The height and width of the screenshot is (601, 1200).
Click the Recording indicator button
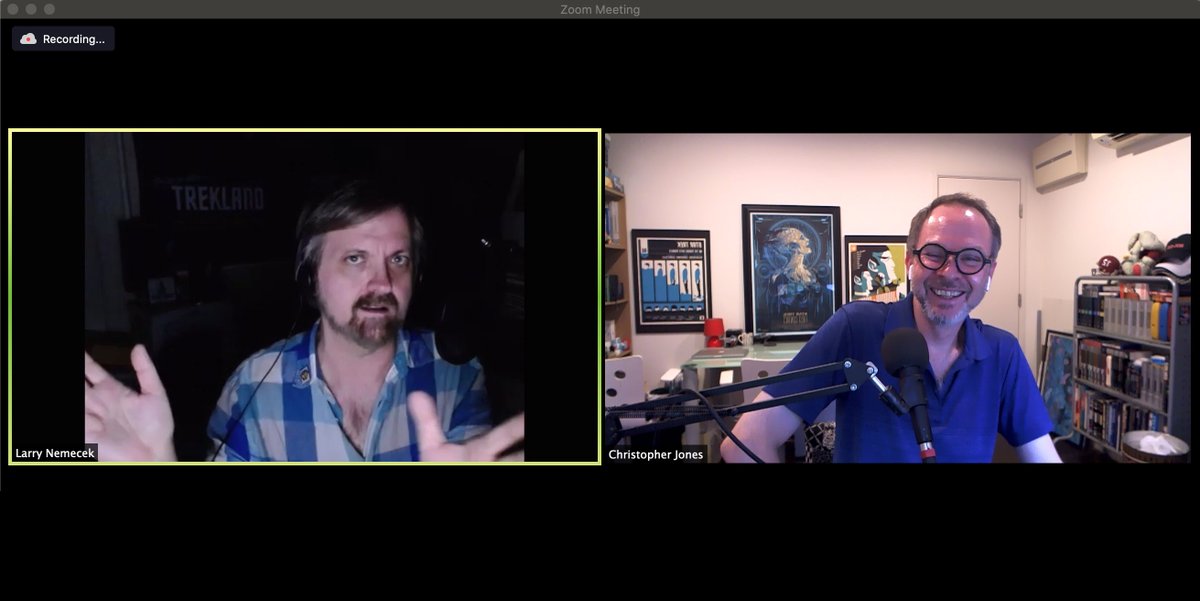tap(63, 39)
